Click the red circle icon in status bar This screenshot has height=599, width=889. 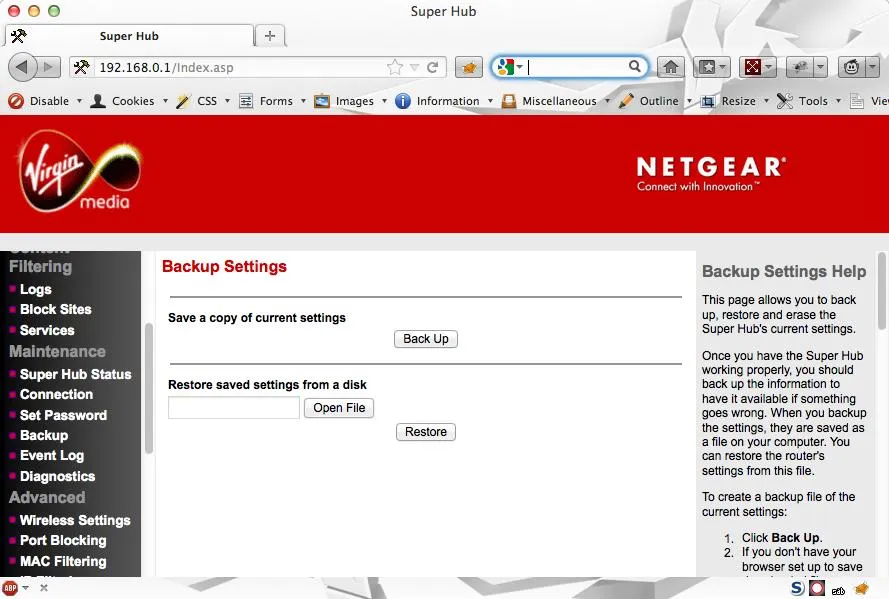[817, 589]
